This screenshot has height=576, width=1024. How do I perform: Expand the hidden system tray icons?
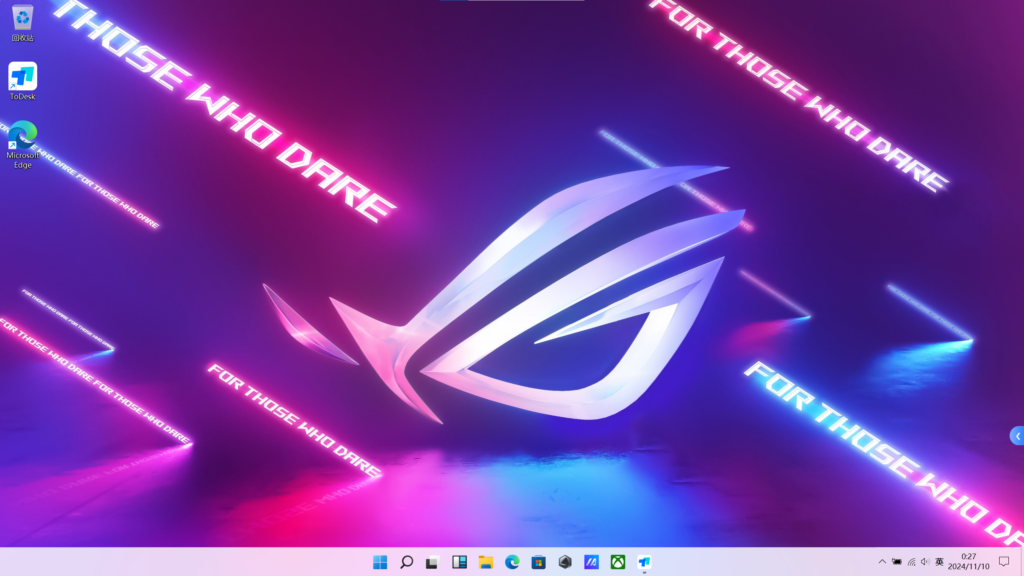pos(882,562)
